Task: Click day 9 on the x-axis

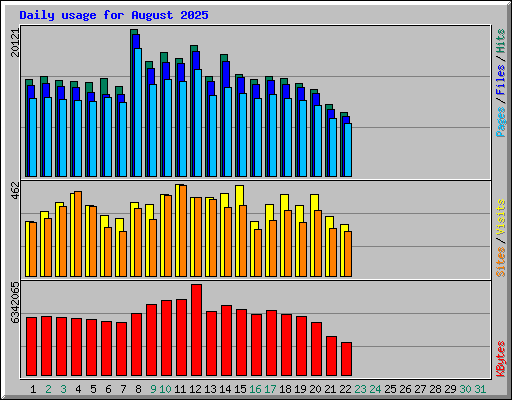Action: (153, 389)
